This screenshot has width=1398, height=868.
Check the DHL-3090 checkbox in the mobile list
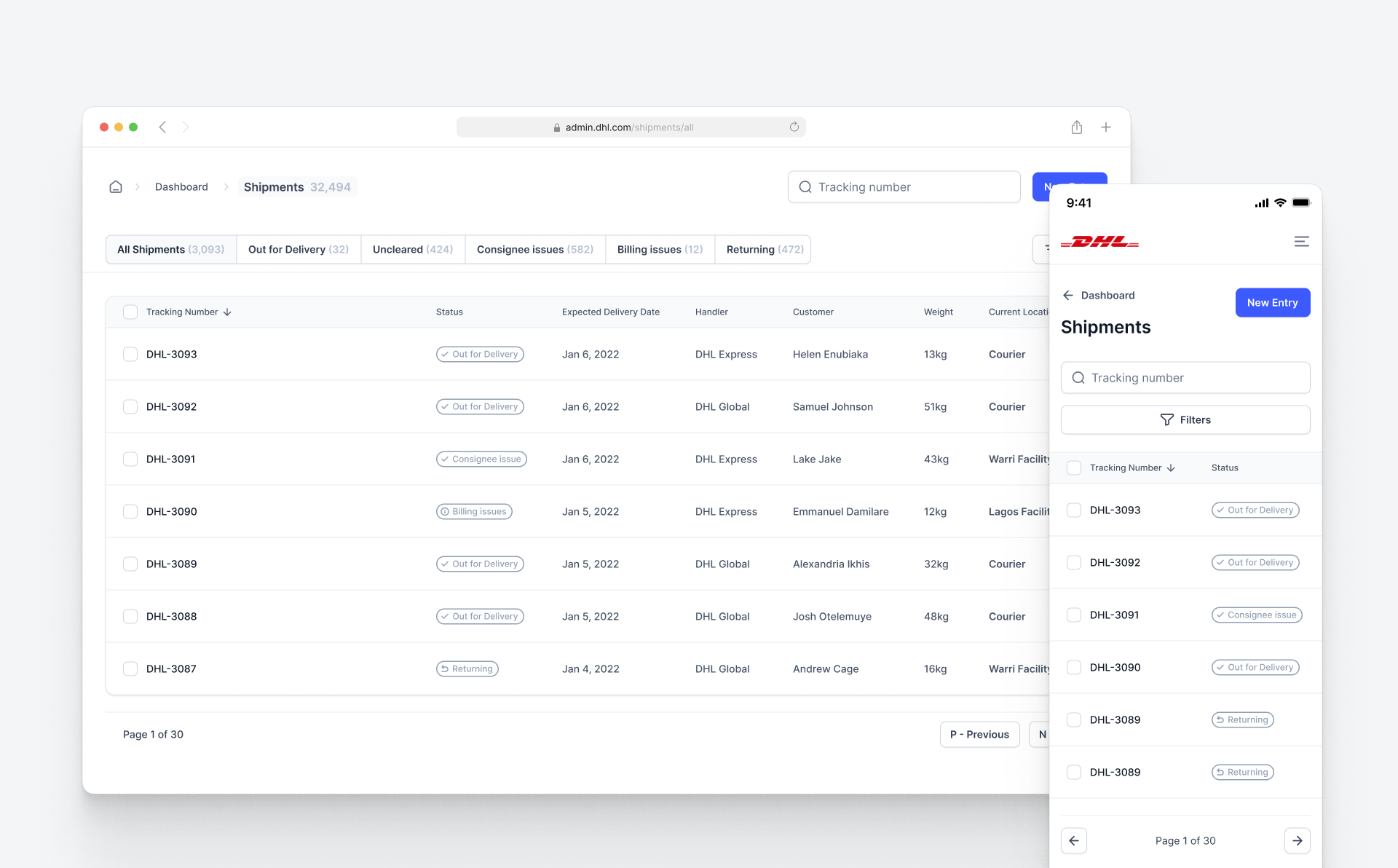[x=1073, y=667]
